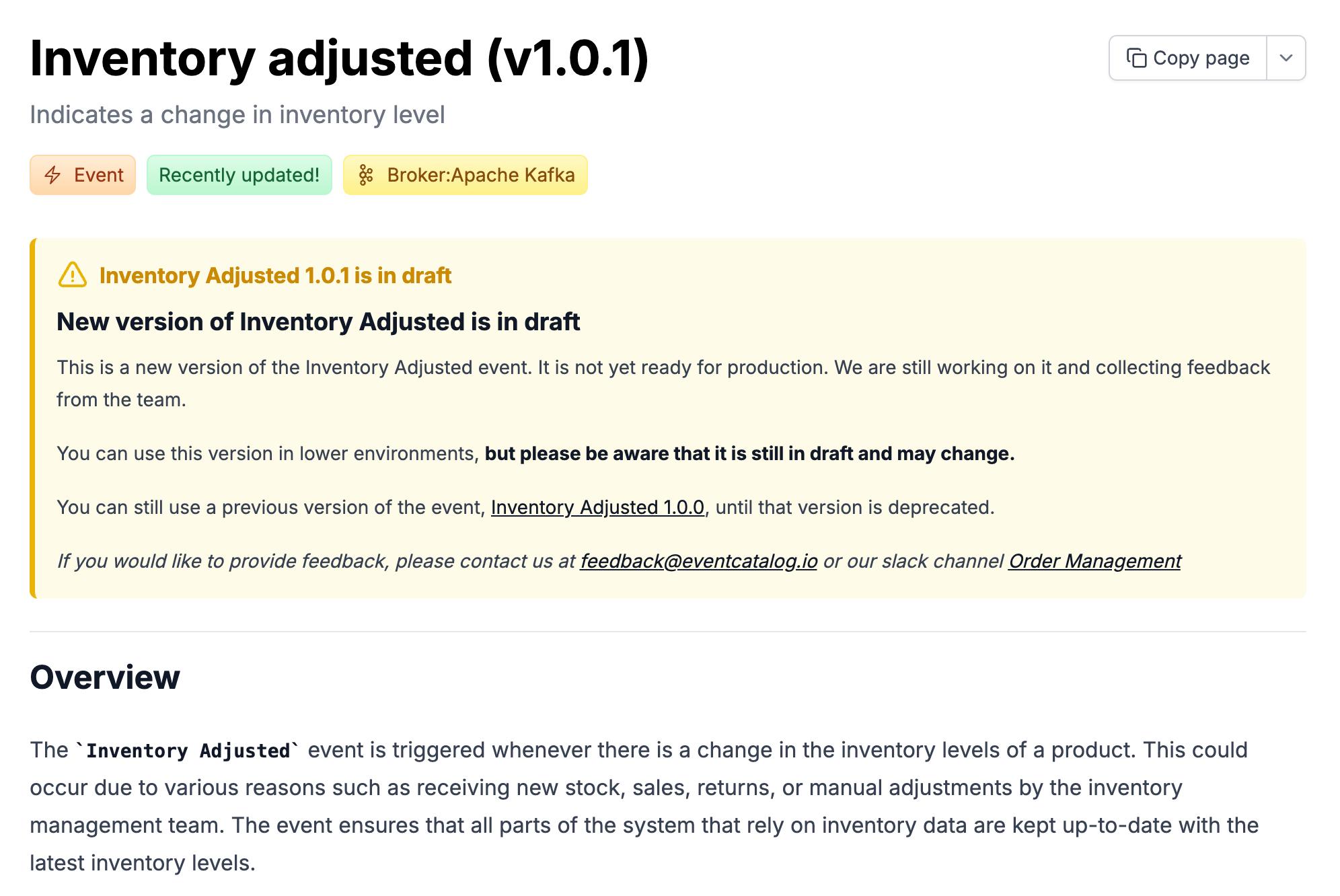1340x896 pixels.
Task: Open the Inventory Adjusted 1.0.0 link
Action: point(597,507)
